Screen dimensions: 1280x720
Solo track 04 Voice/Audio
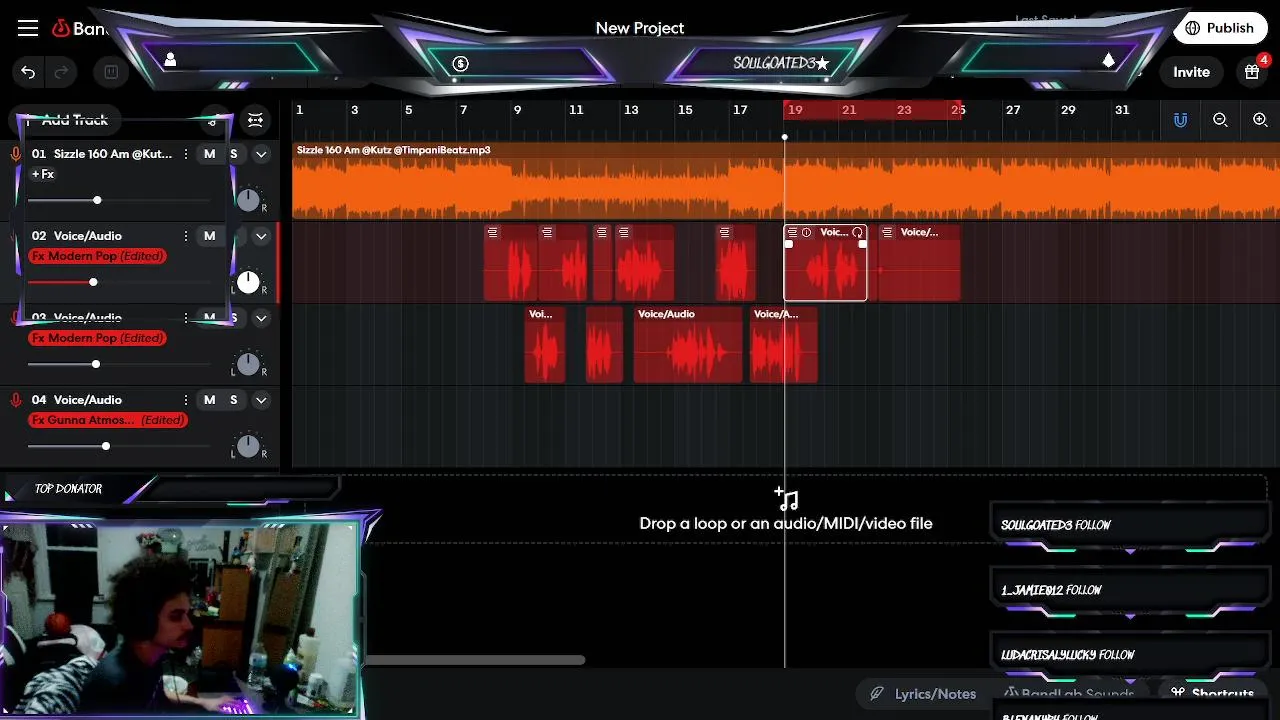point(234,400)
